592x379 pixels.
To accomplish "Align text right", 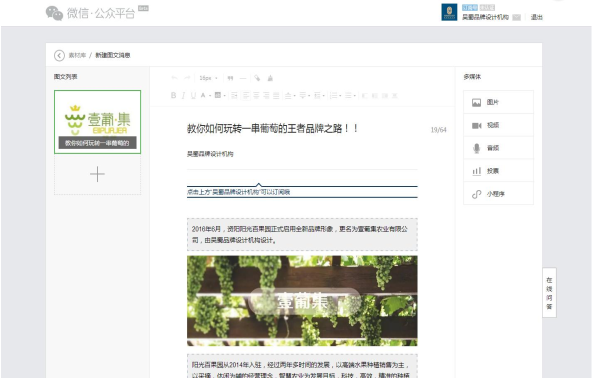I will tap(266, 95).
